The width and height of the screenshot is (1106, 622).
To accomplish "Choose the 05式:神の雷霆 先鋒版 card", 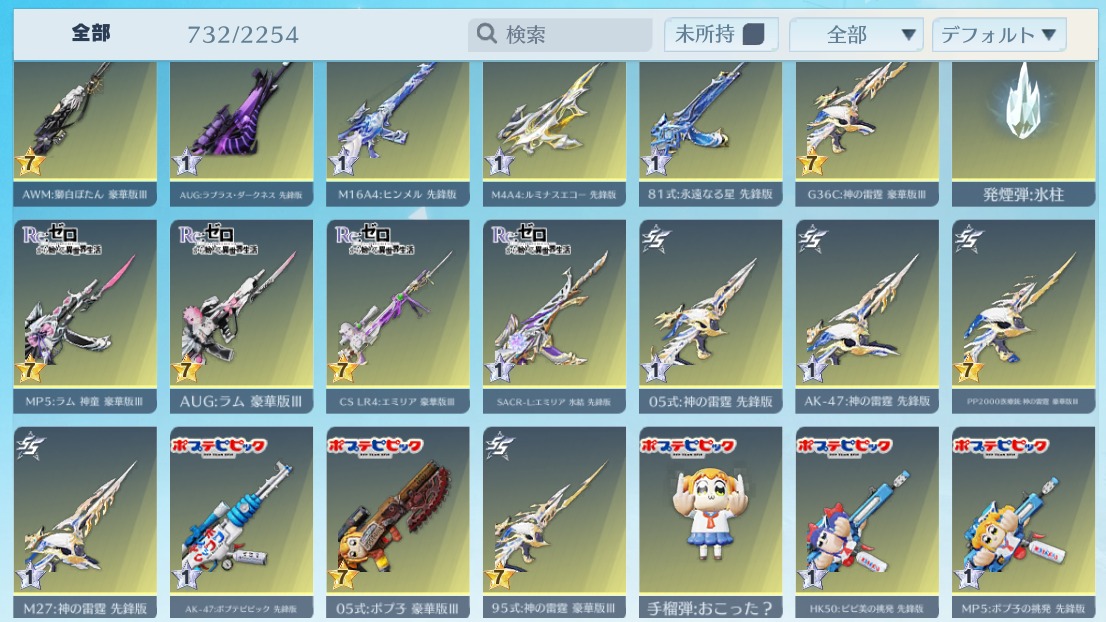I will pyautogui.click(x=710, y=317).
